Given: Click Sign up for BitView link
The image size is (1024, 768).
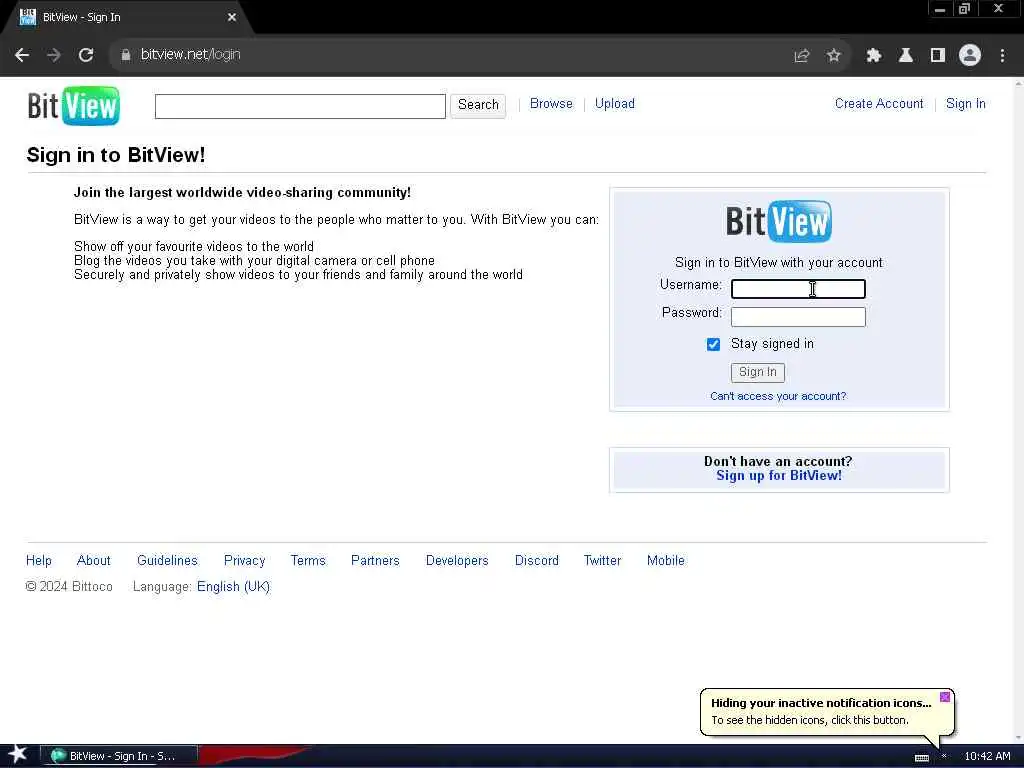Looking at the screenshot, I should pos(778,475).
